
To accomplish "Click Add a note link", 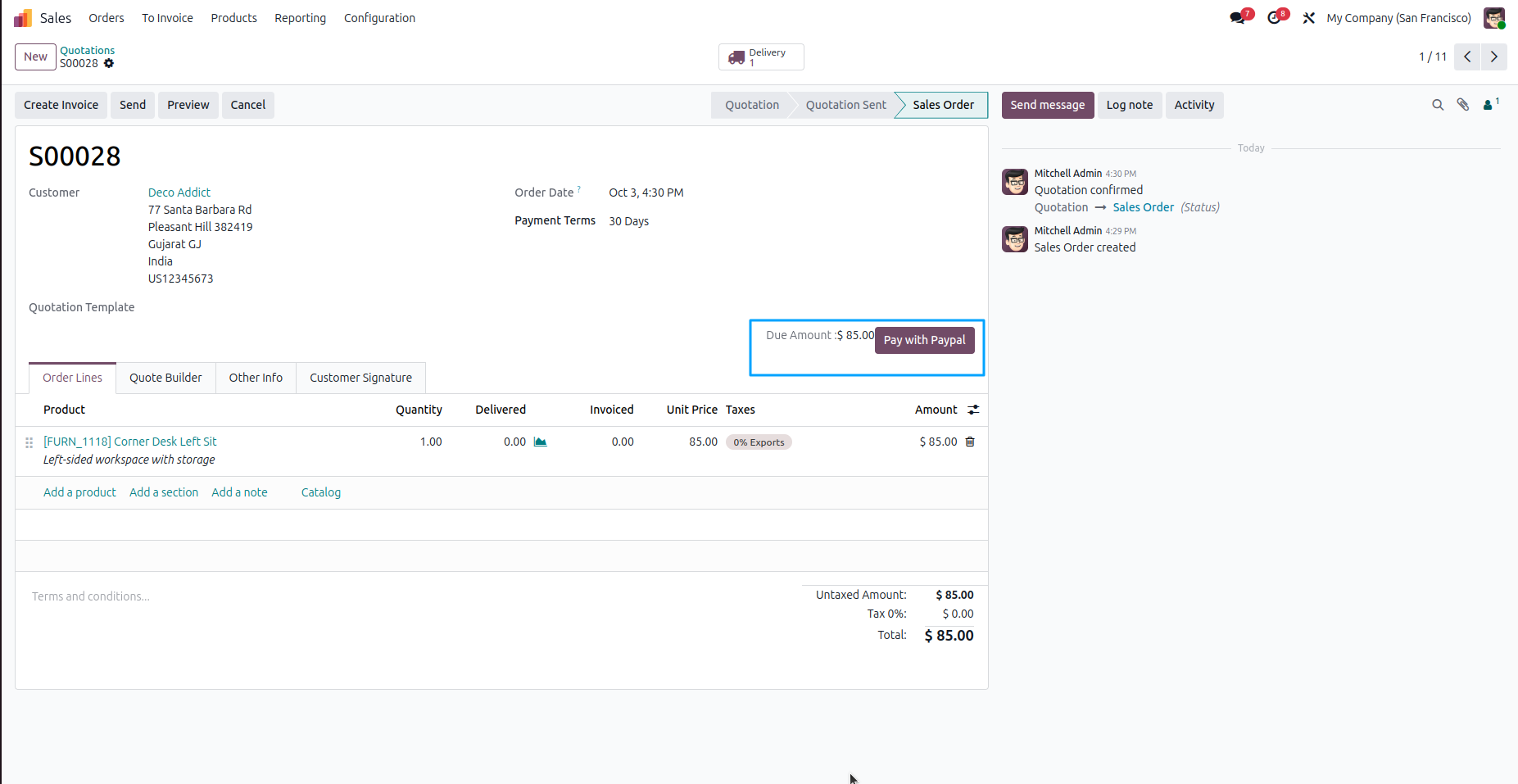I will coord(239,492).
